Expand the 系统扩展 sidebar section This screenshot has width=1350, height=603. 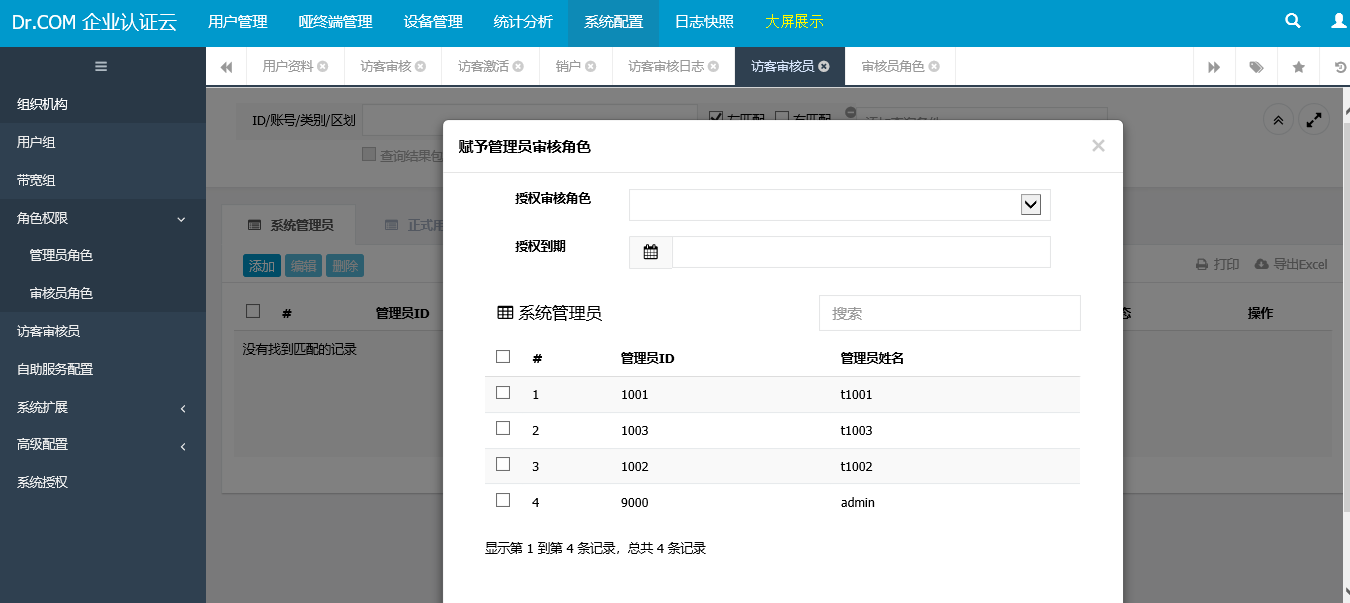click(102, 407)
